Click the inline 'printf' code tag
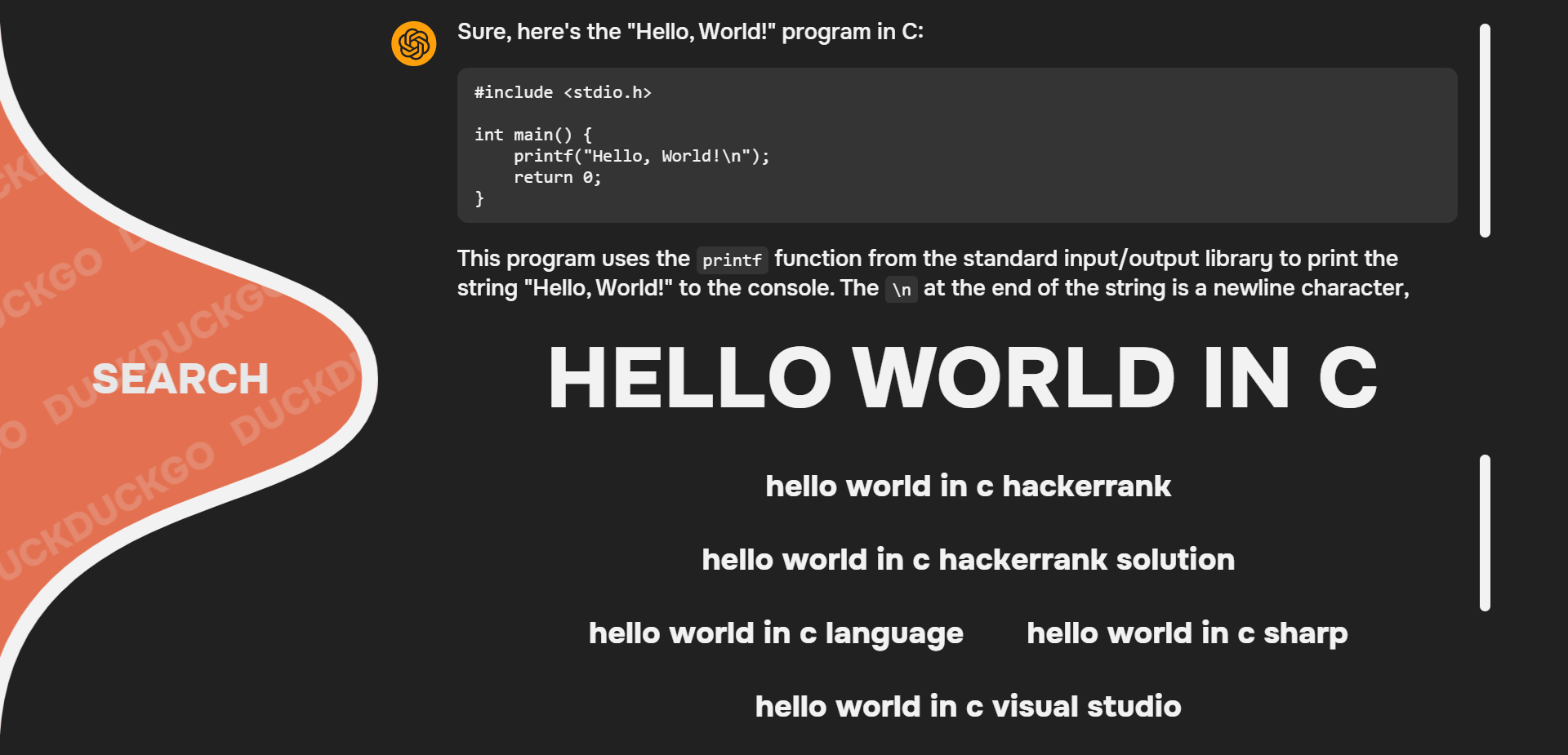 pos(732,260)
